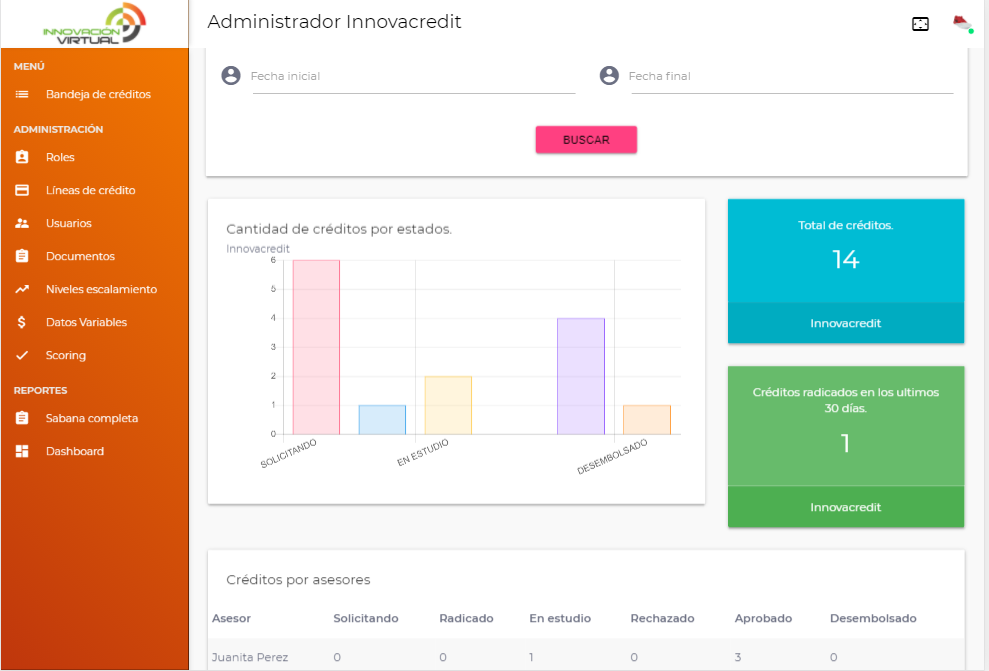Open Documentos from the sidebar menu
Viewport: 989px width, 671px height.
click(x=80, y=257)
